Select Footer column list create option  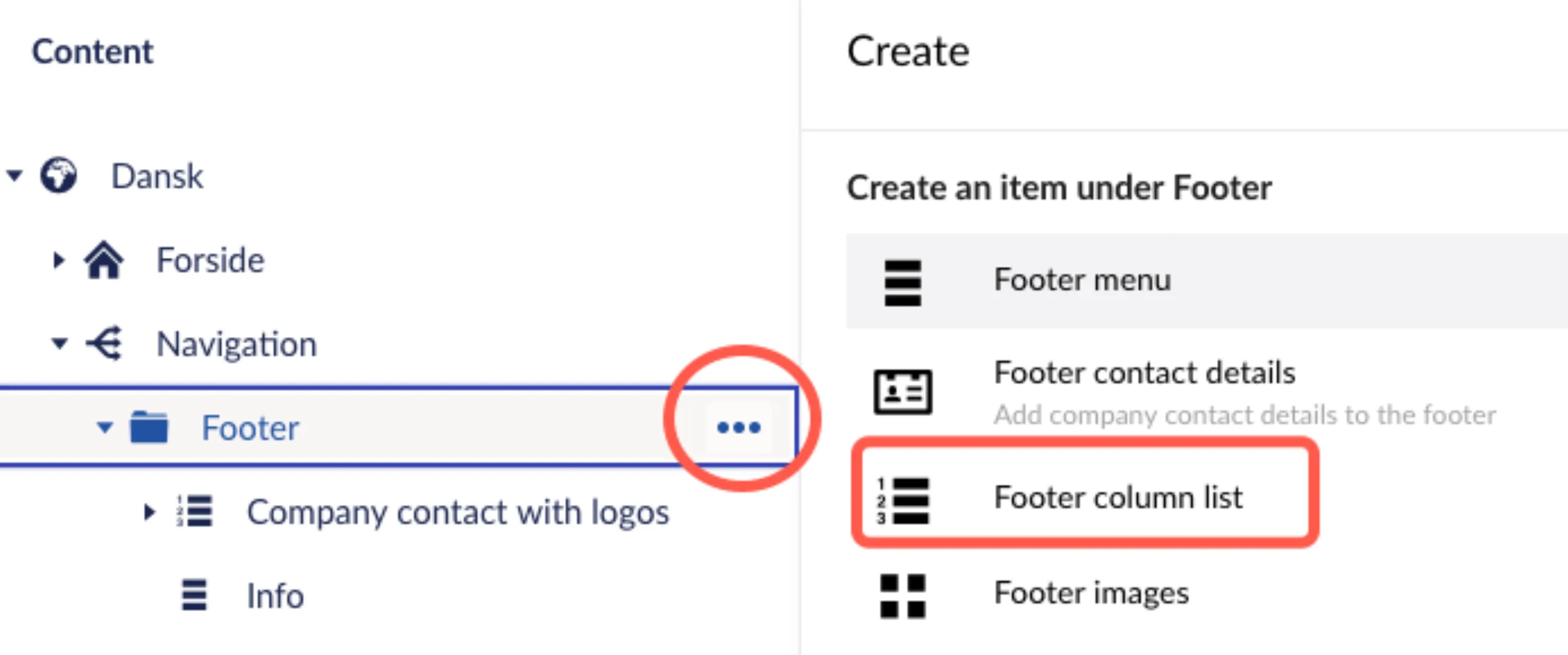click(1085, 498)
